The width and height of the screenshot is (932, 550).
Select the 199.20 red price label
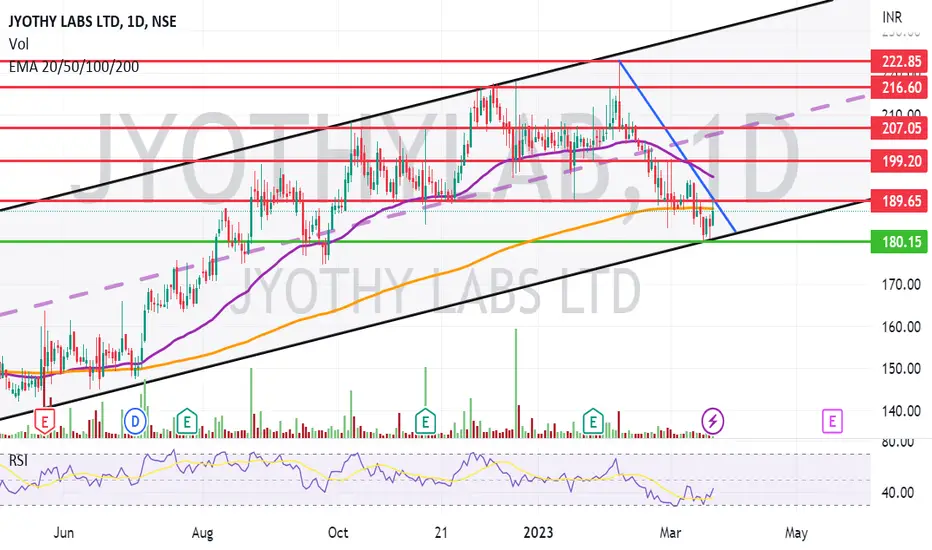click(x=899, y=161)
